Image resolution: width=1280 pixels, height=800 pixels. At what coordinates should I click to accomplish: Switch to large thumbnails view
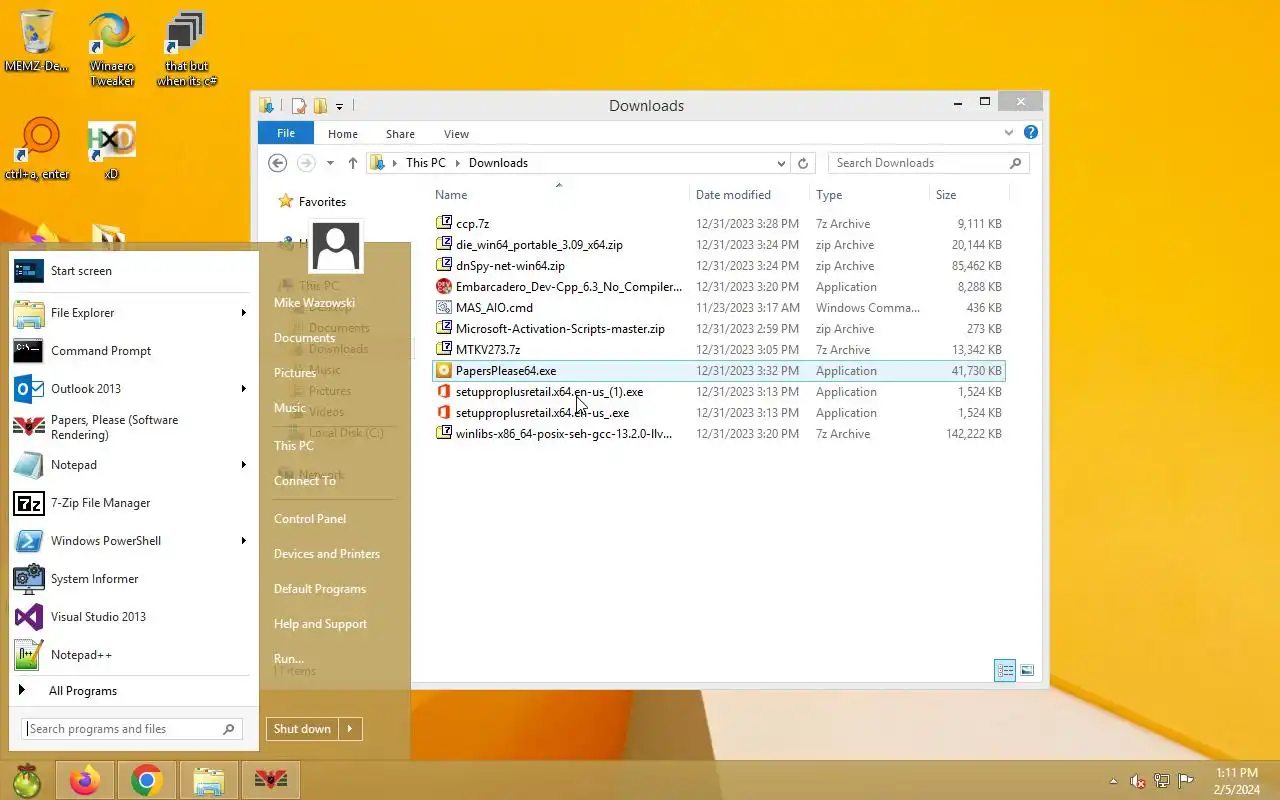click(1027, 670)
